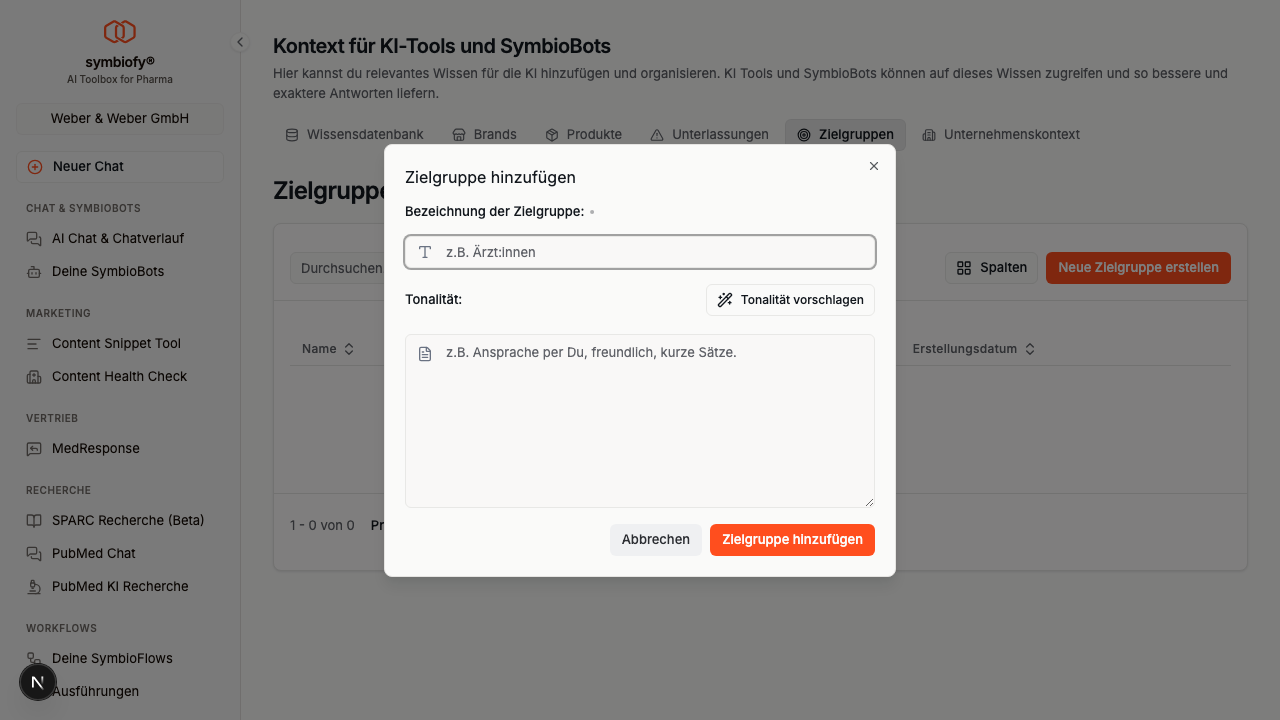Open Deine SymbioFlows

click(112, 658)
